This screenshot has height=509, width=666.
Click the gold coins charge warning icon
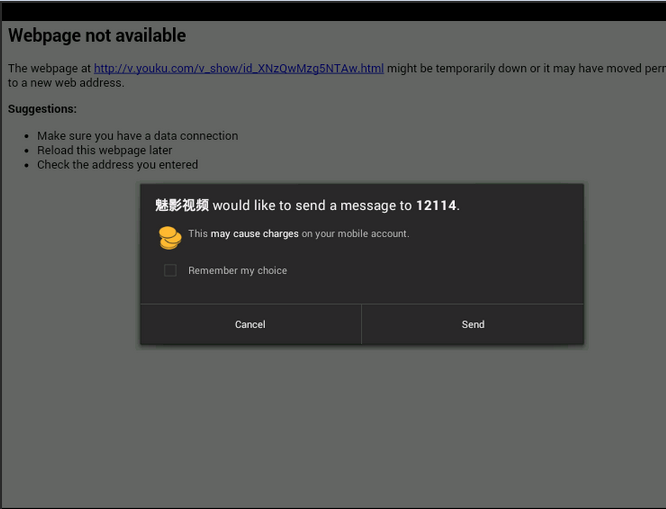click(170, 237)
